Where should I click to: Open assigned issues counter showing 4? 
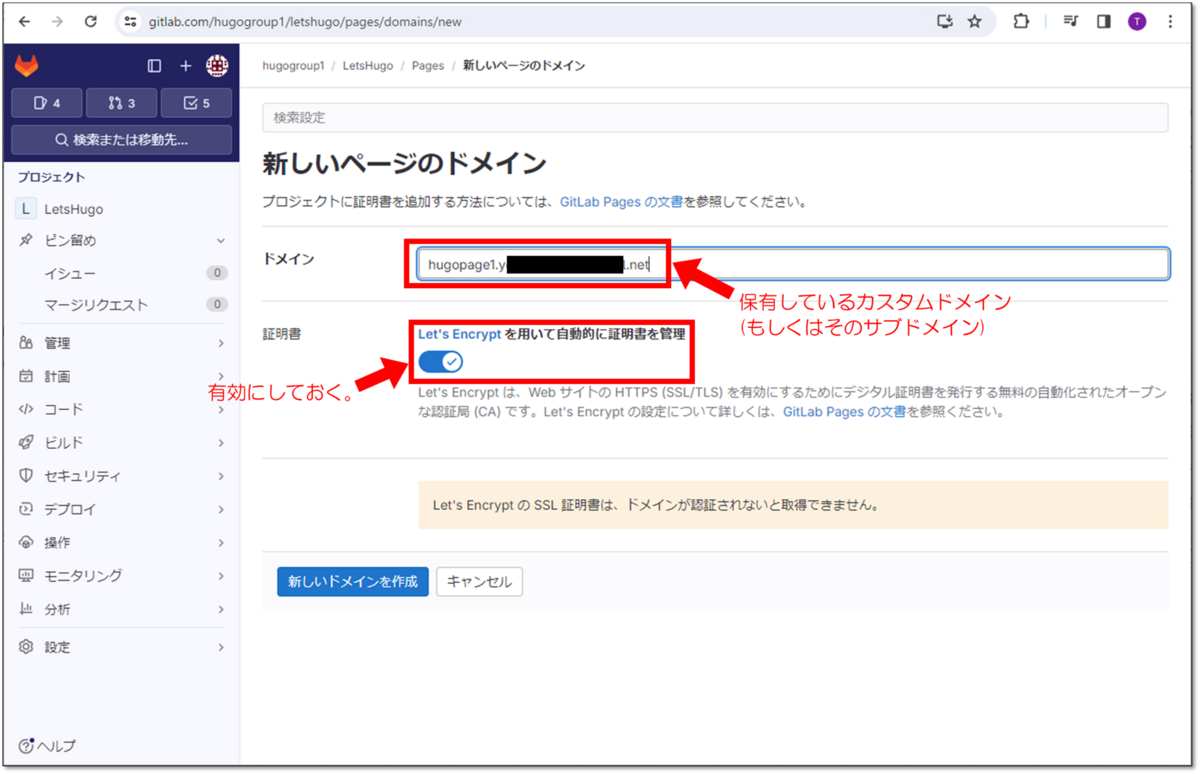tap(47, 103)
